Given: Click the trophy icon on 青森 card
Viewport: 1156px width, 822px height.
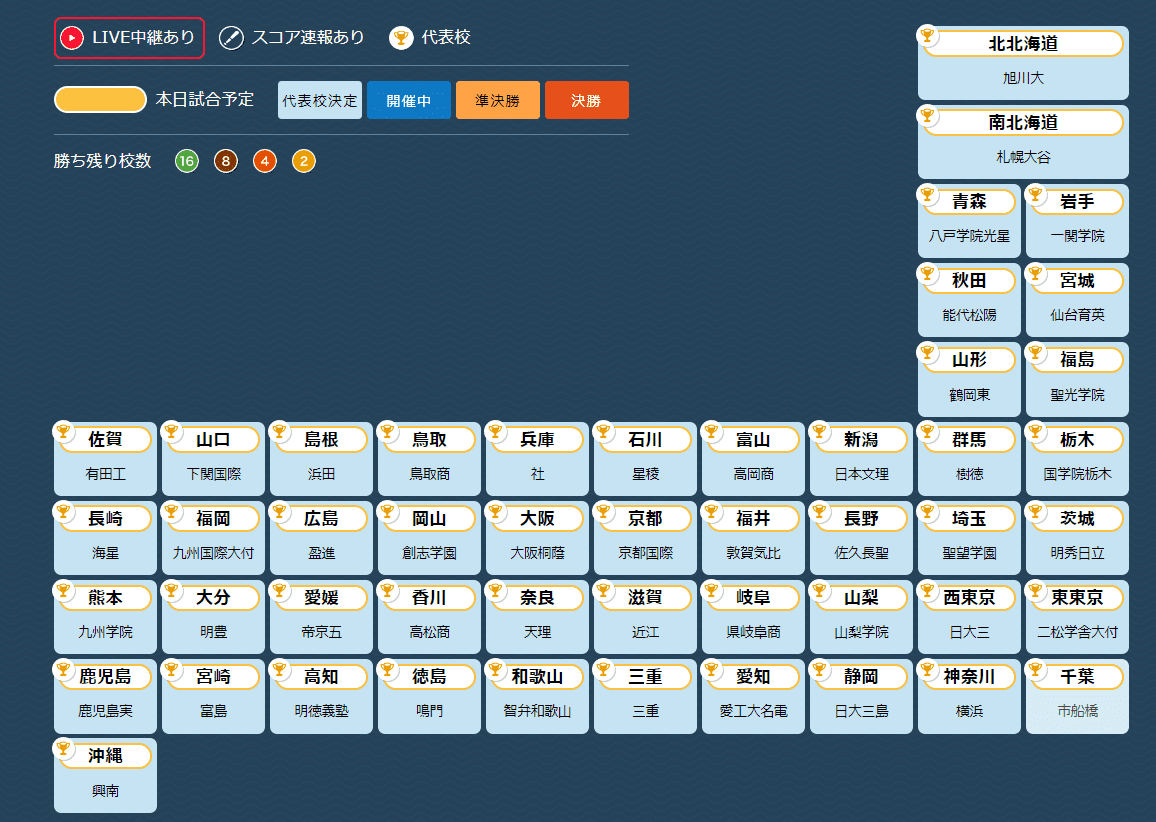Looking at the screenshot, I should tap(927, 193).
